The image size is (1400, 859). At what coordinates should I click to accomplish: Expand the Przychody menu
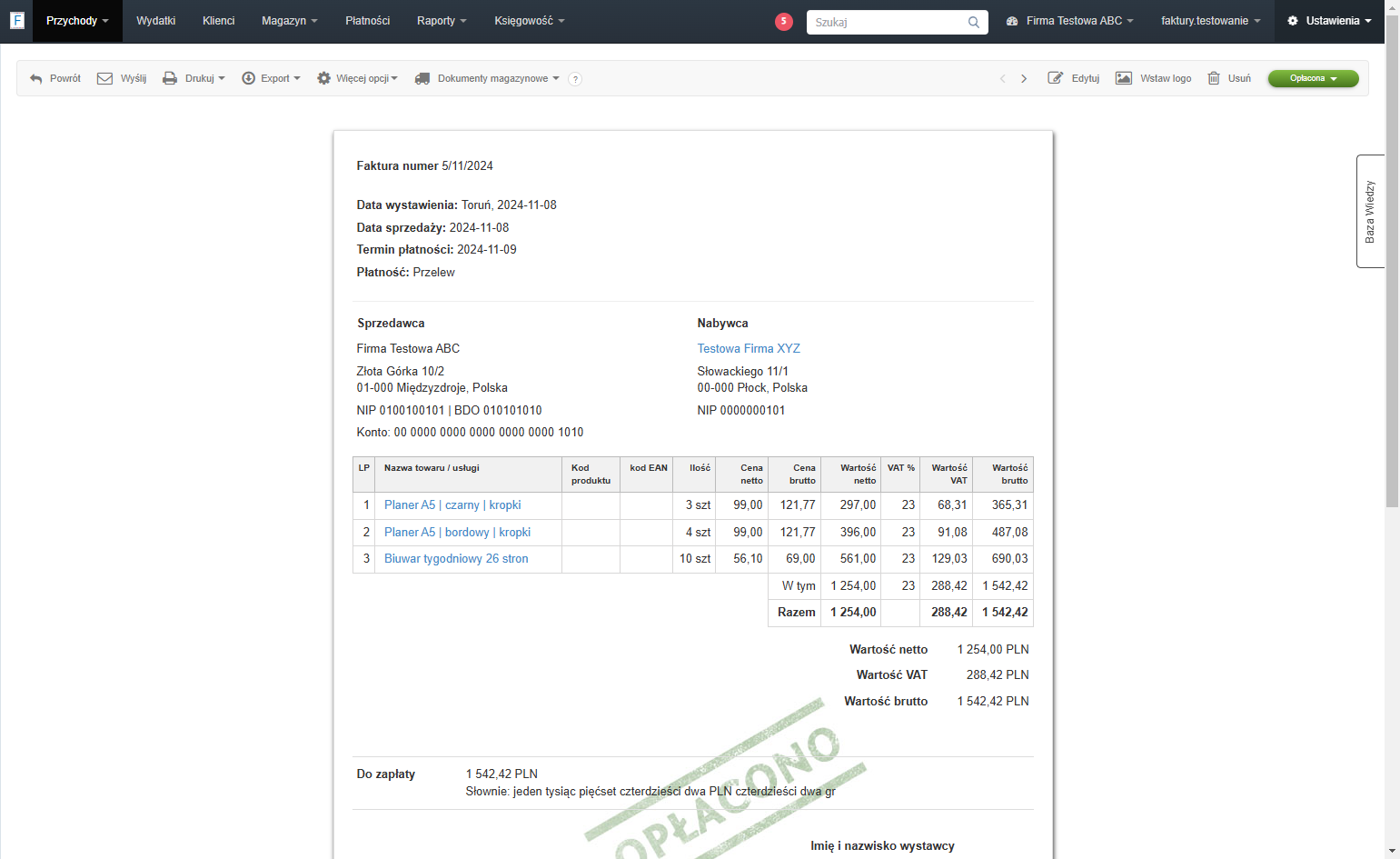click(77, 21)
